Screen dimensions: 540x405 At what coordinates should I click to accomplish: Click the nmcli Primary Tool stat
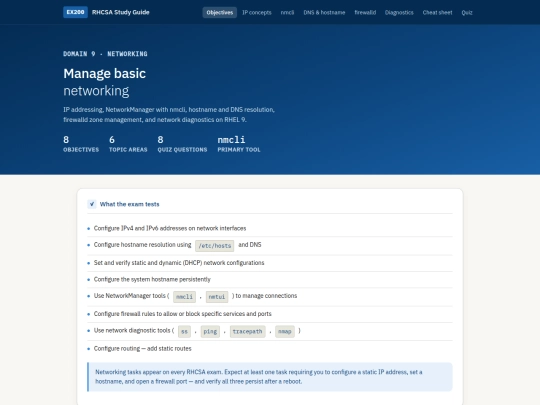click(x=239, y=144)
